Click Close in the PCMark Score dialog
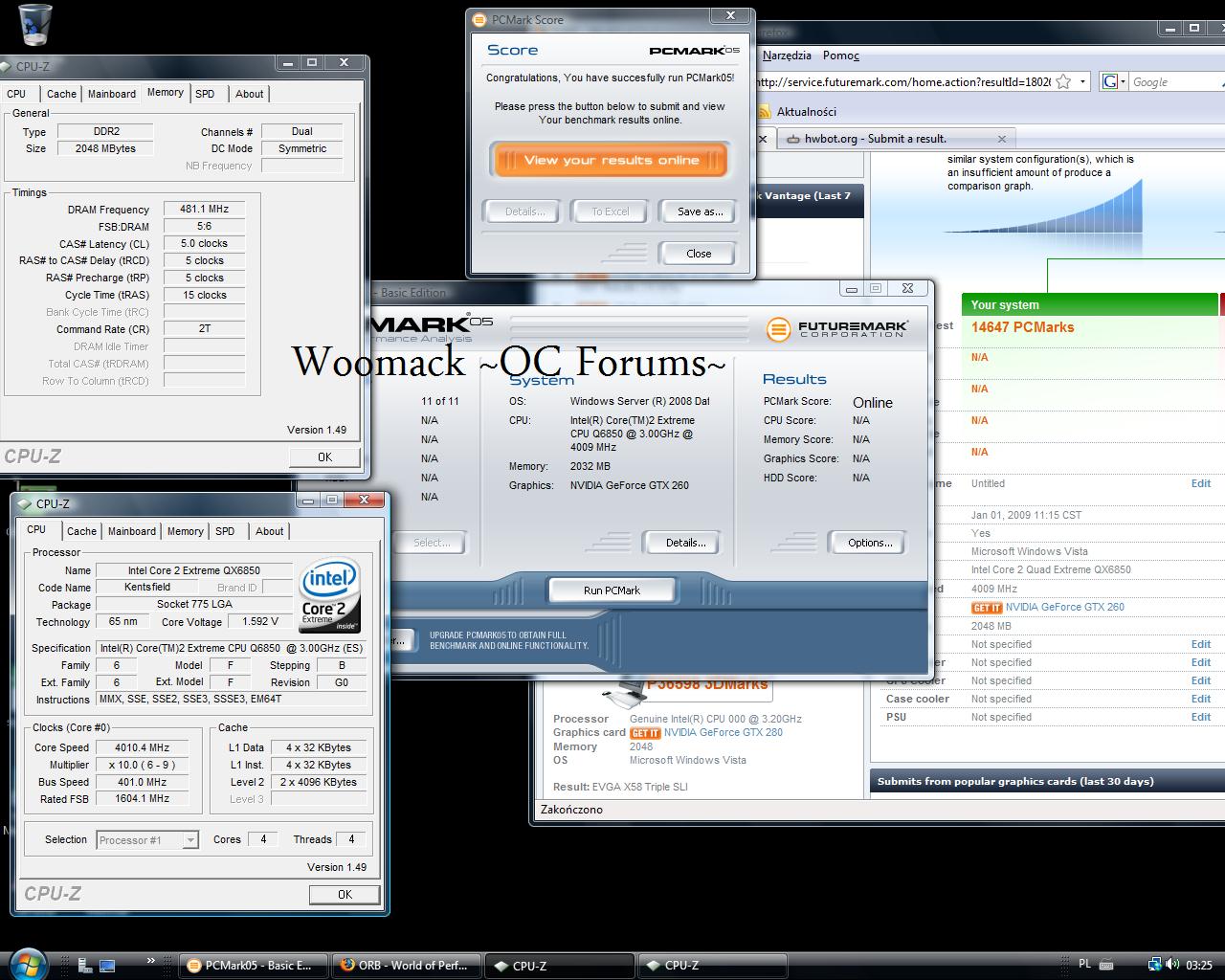Image resolution: width=1225 pixels, height=980 pixels. coord(699,254)
